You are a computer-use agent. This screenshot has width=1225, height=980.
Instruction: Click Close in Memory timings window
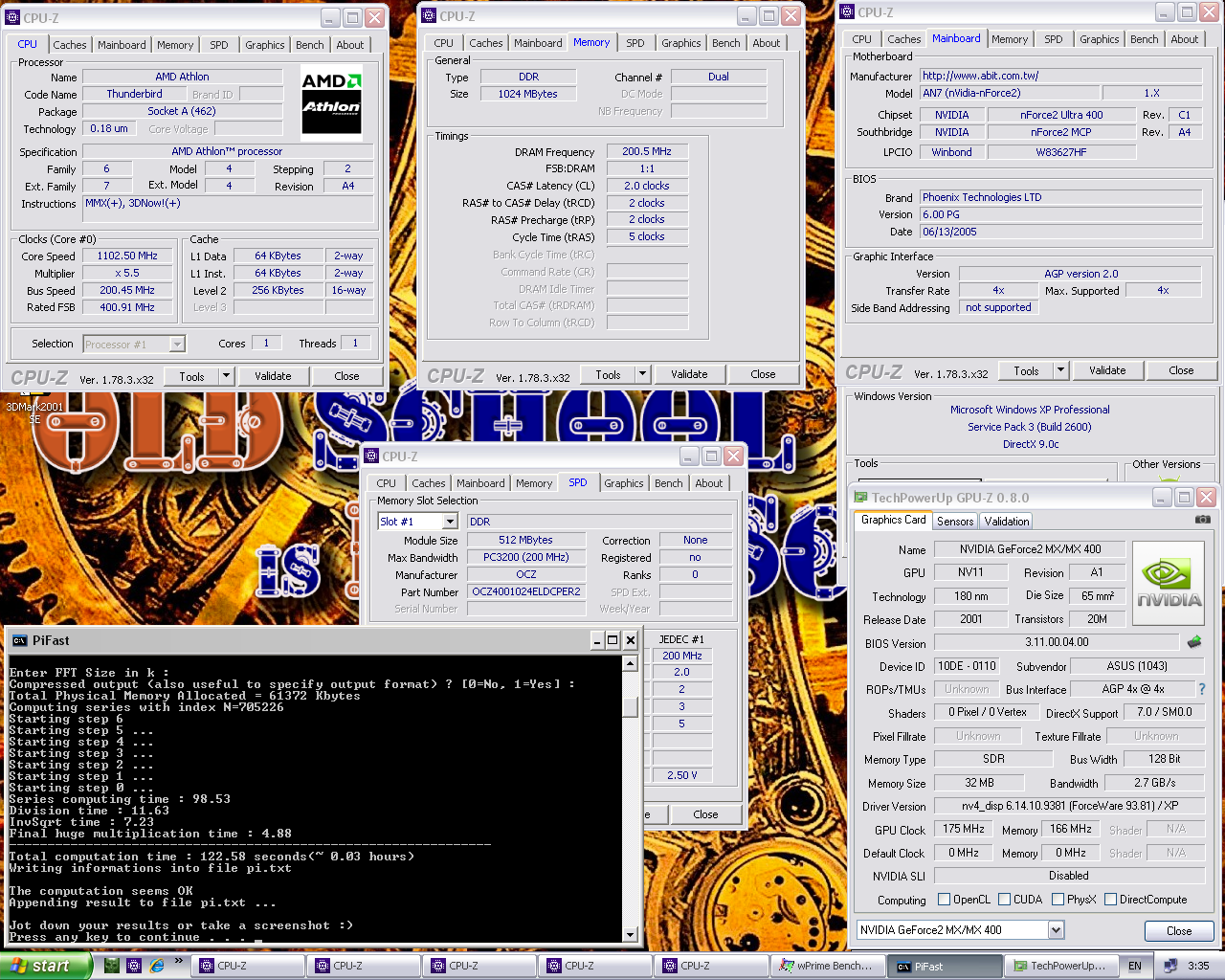(x=763, y=374)
